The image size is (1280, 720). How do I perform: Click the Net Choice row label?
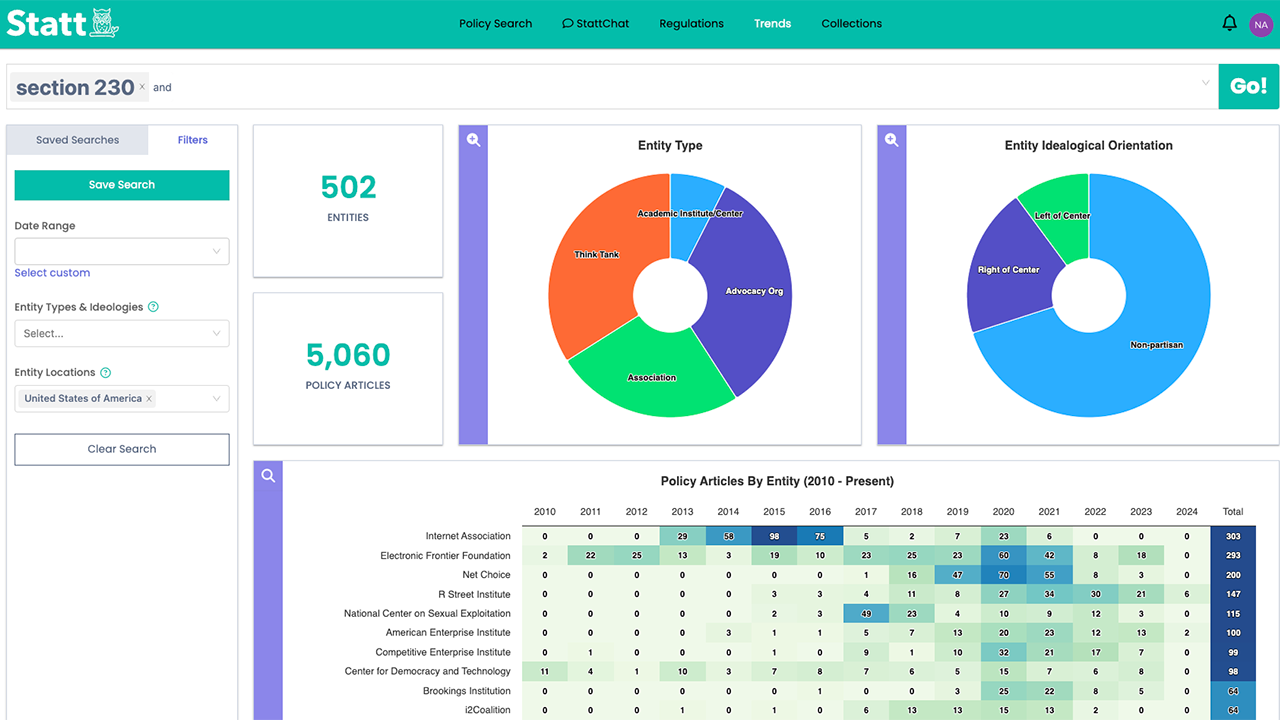coord(486,575)
